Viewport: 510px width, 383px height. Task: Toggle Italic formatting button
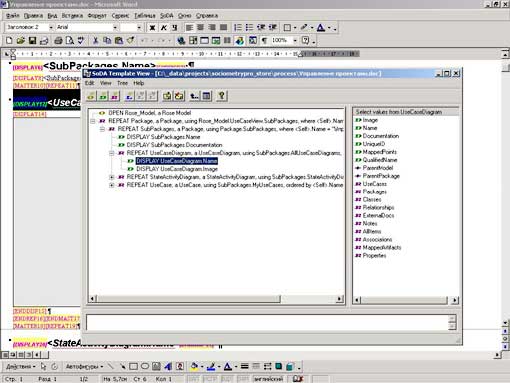pyautogui.click(x=164, y=27)
